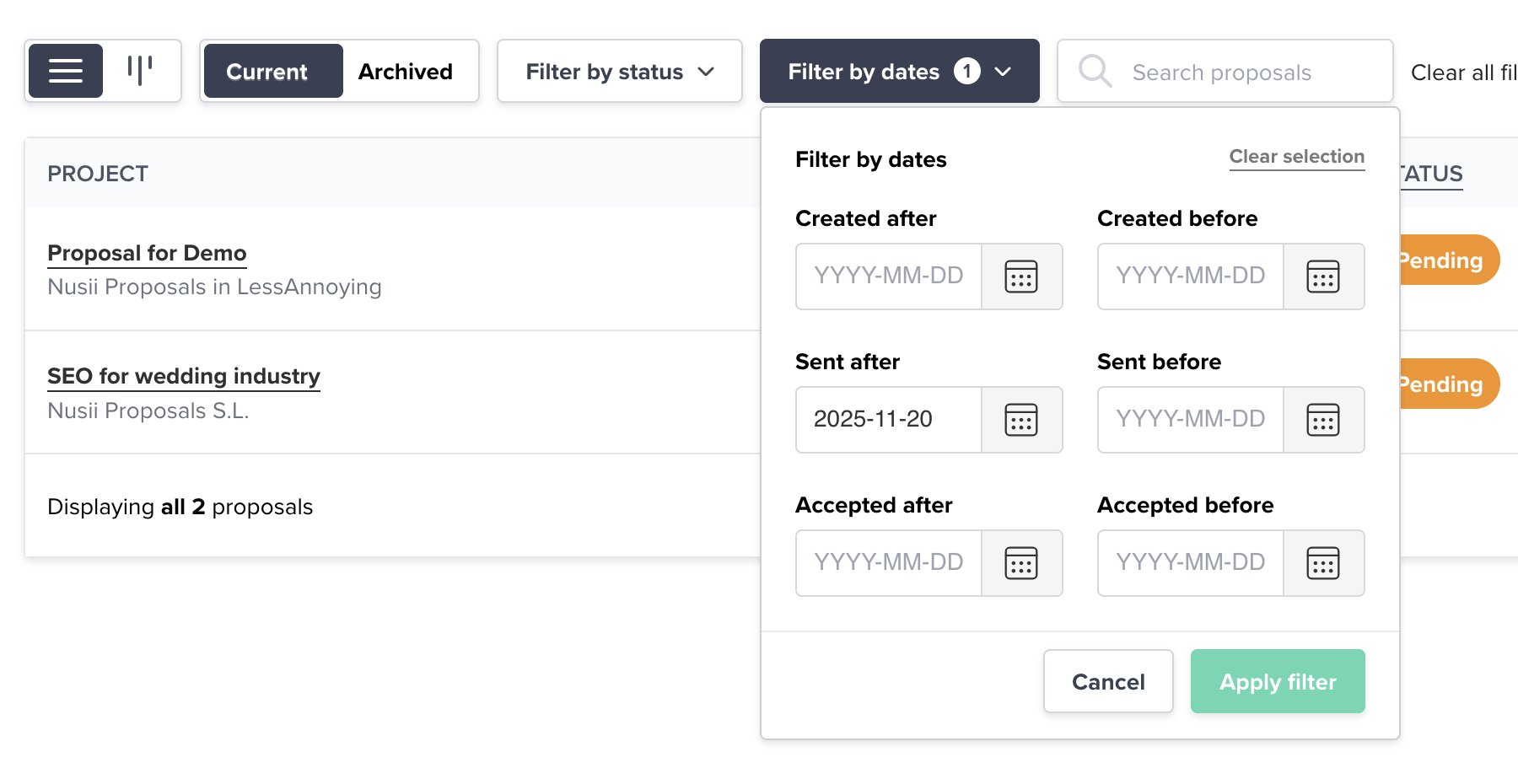Screen dimensions: 1518x784
Task: Open the Accepted before calendar picker
Action: click(1323, 563)
